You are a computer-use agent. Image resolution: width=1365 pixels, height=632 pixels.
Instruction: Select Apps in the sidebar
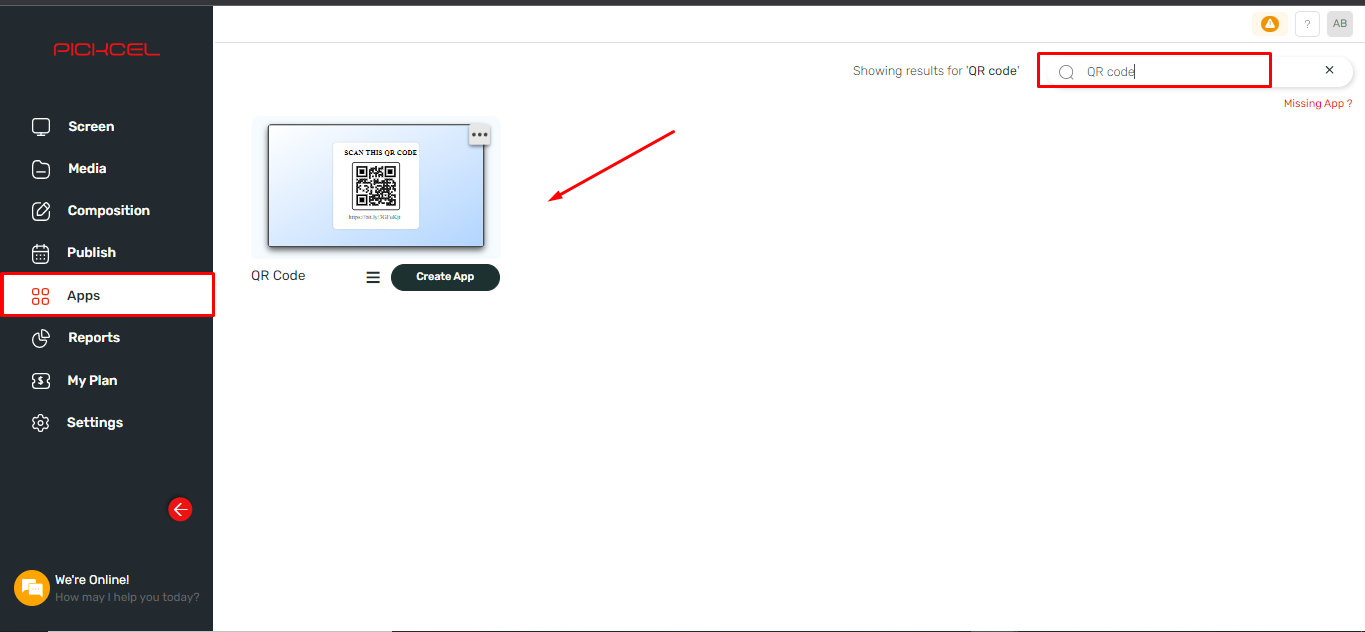coord(107,295)
